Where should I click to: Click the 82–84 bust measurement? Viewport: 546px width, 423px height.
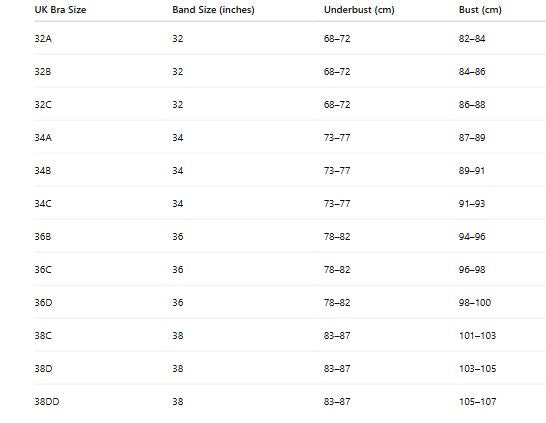(472, 39)
